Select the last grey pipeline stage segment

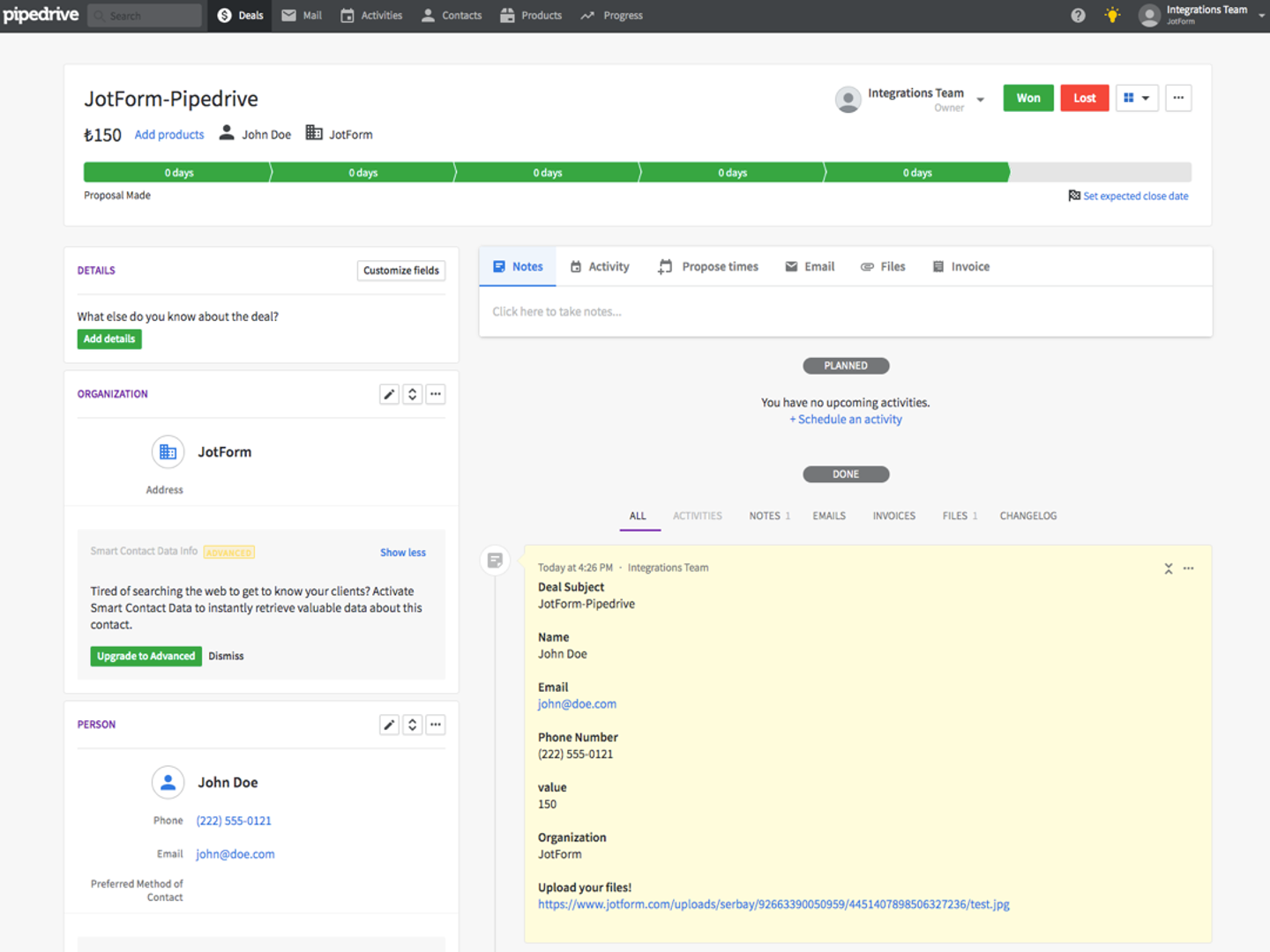[1101, 172]
